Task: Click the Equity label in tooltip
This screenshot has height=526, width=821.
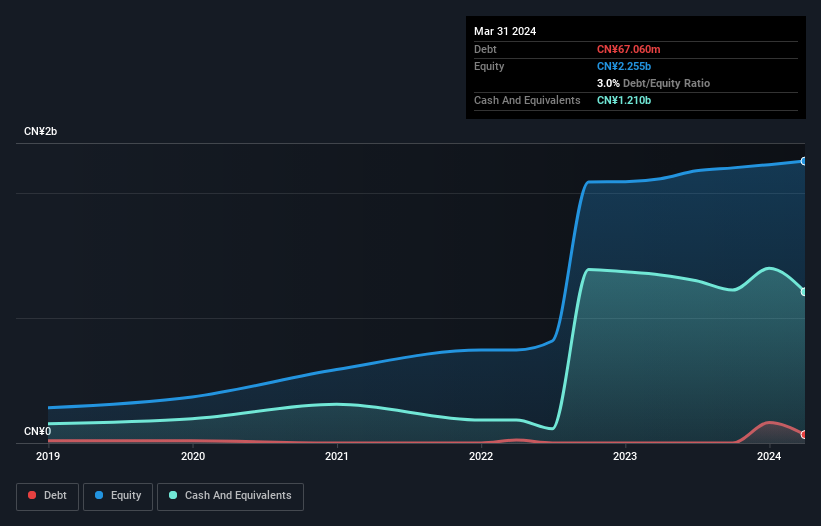Action: click(x=489, y=66)
